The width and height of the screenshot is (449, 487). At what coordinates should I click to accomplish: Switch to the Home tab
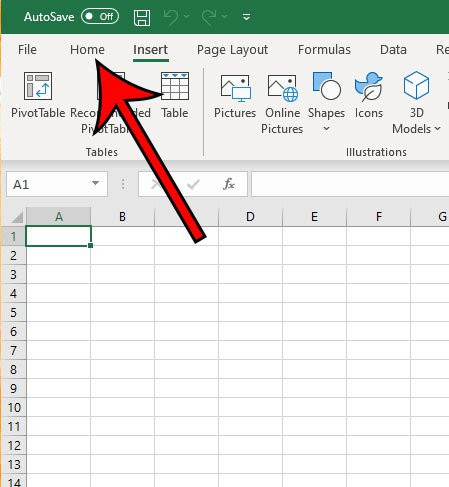tap(87, 50)
